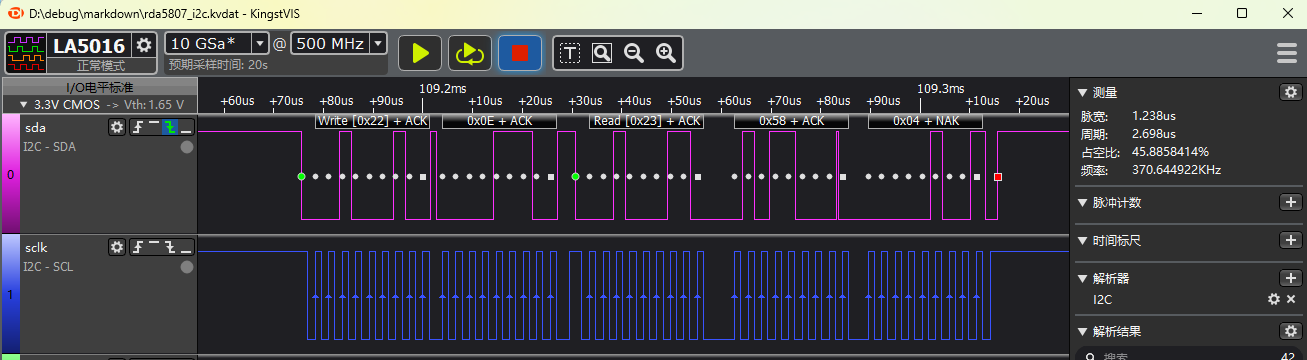
Task: Maximize the KingstVIS window
Action: 1242,13
